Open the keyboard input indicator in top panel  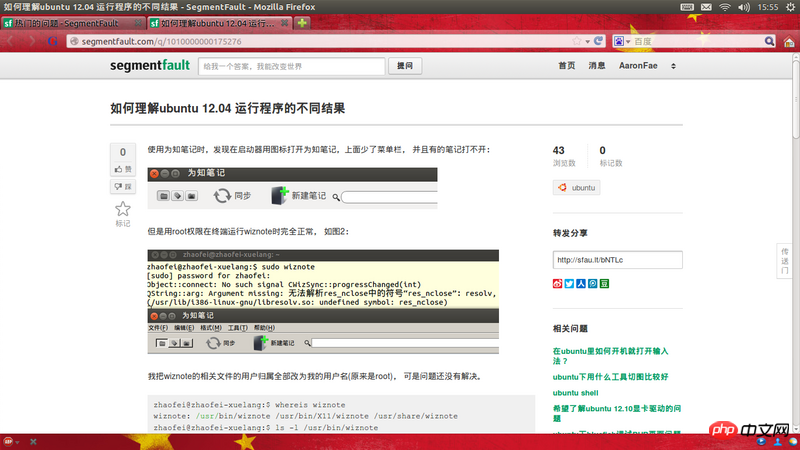pos(687,7)
